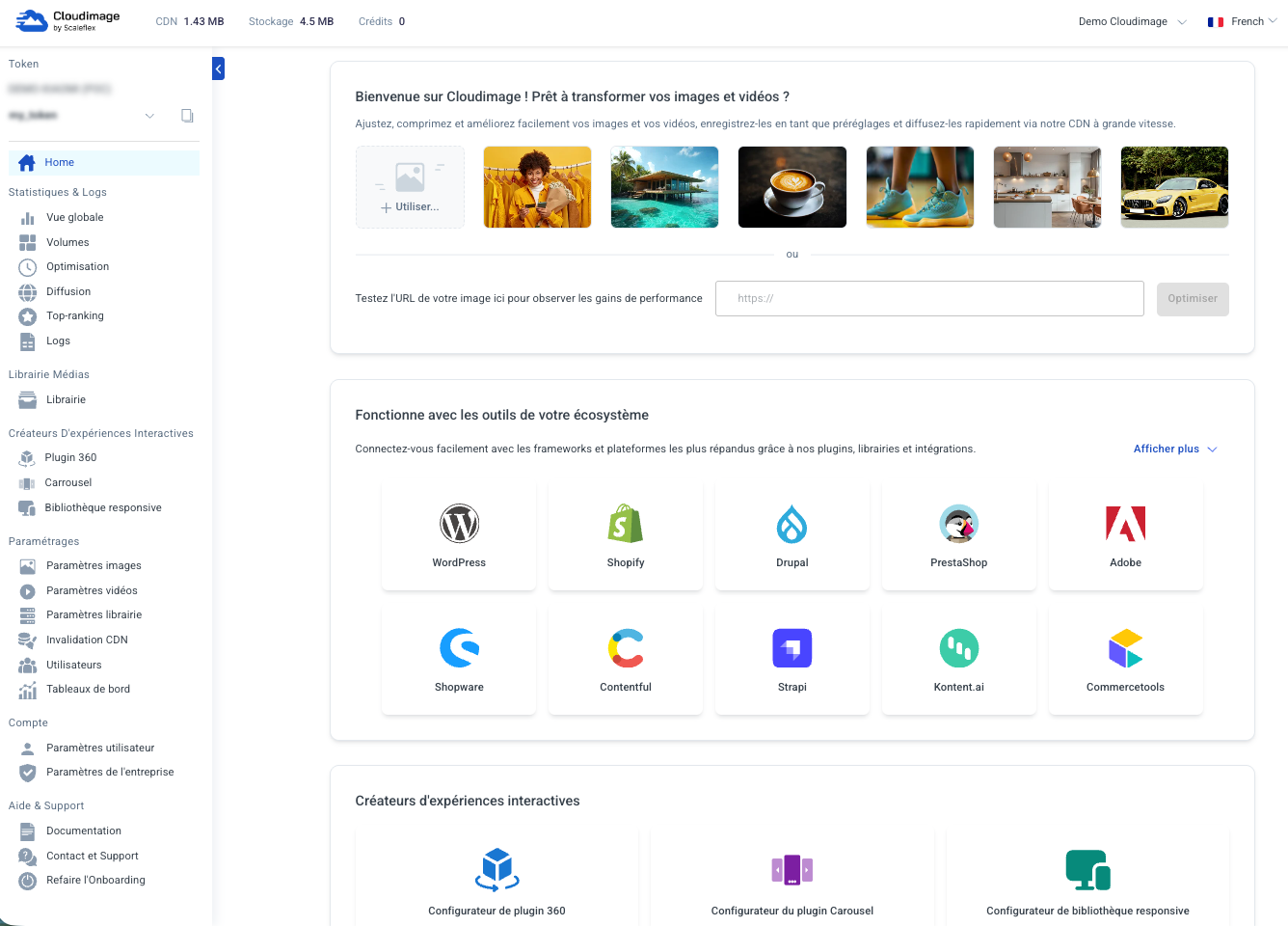Click the Refaire l'Onboarding power icon

point(28,881)
